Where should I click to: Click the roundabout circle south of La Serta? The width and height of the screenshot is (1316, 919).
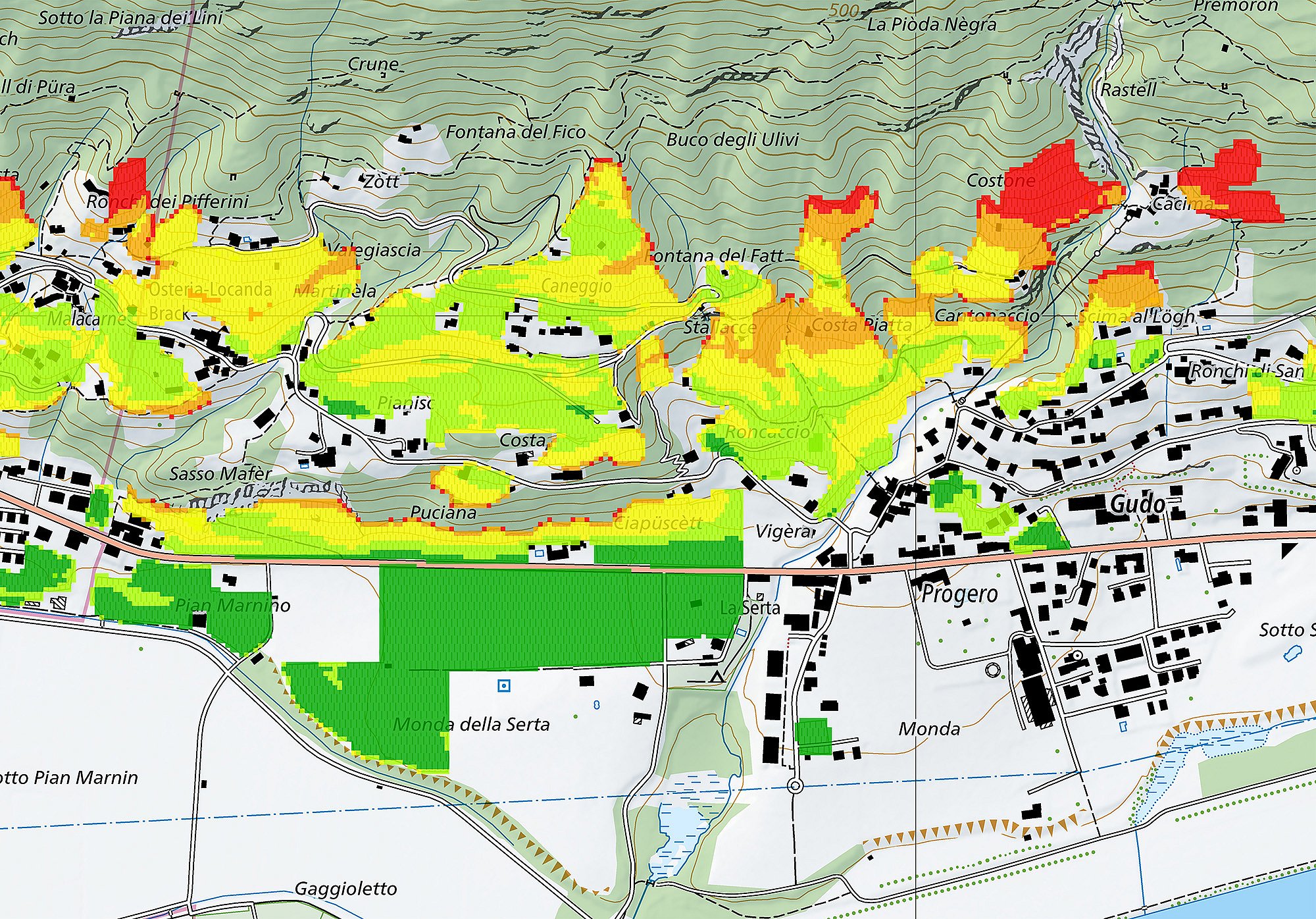pyautogui.click(x=796, y=785)
